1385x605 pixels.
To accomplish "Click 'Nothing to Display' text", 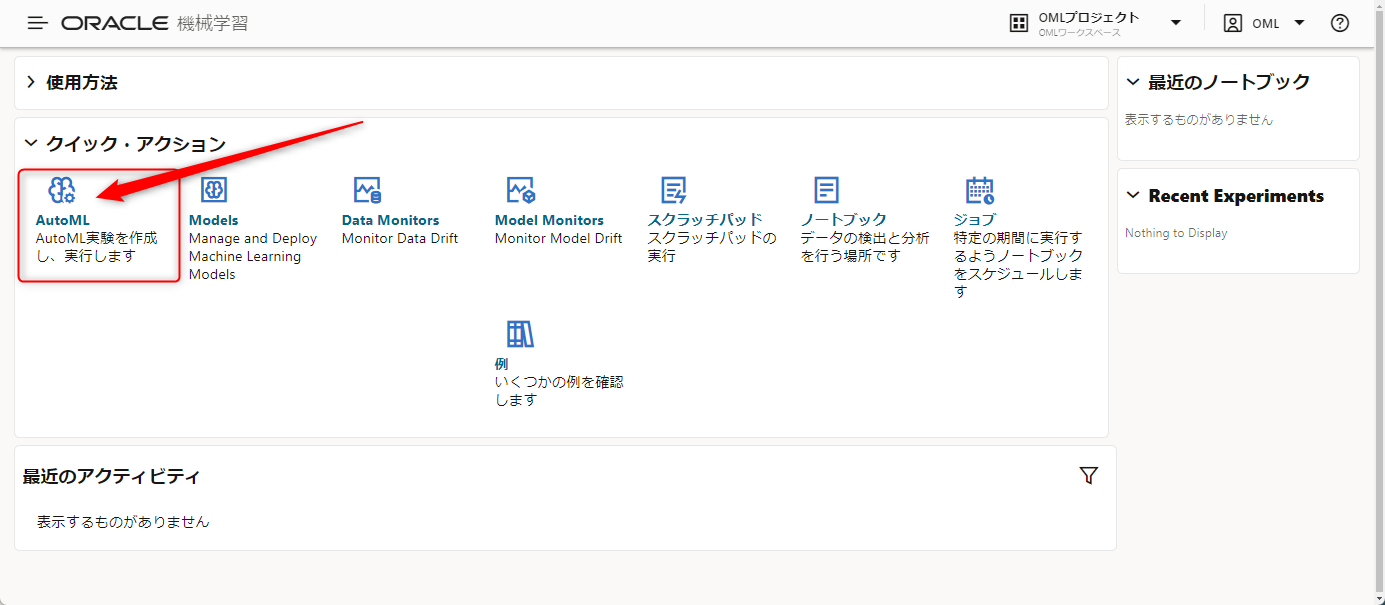I will coord(1176,233).
